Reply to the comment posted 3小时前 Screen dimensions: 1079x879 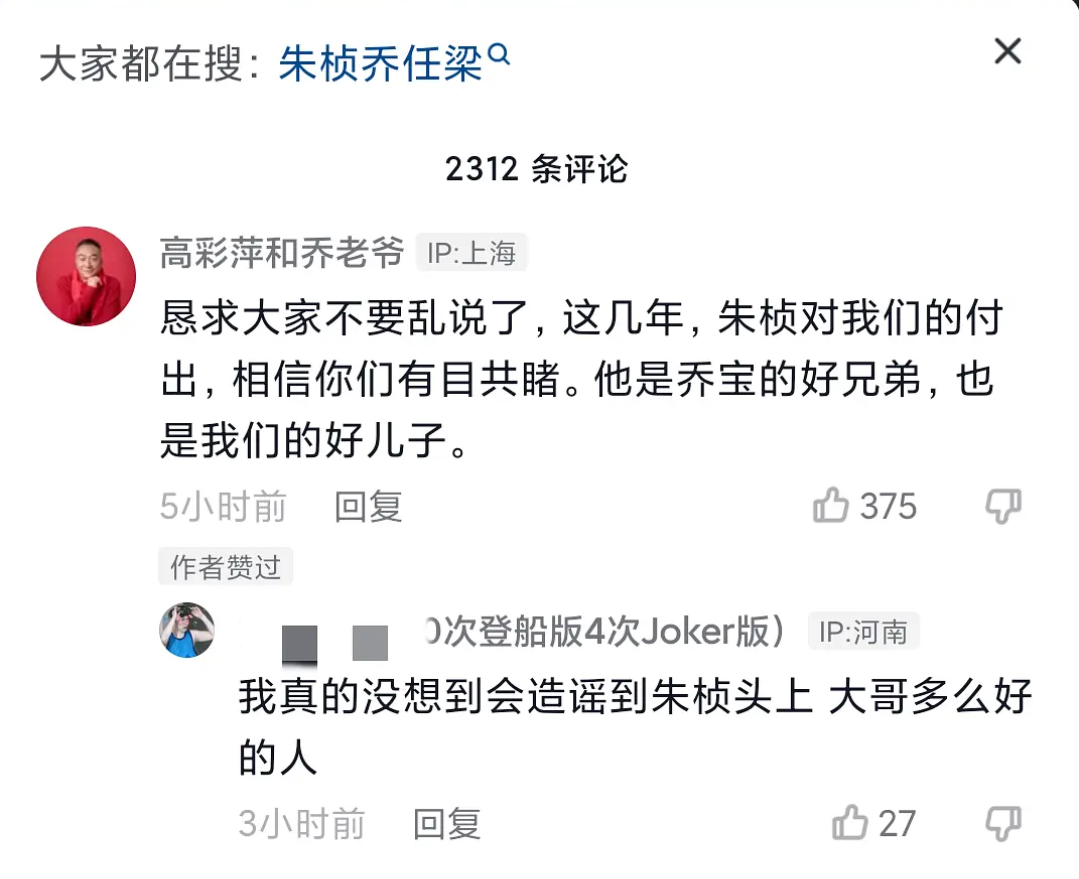(447, 824)
